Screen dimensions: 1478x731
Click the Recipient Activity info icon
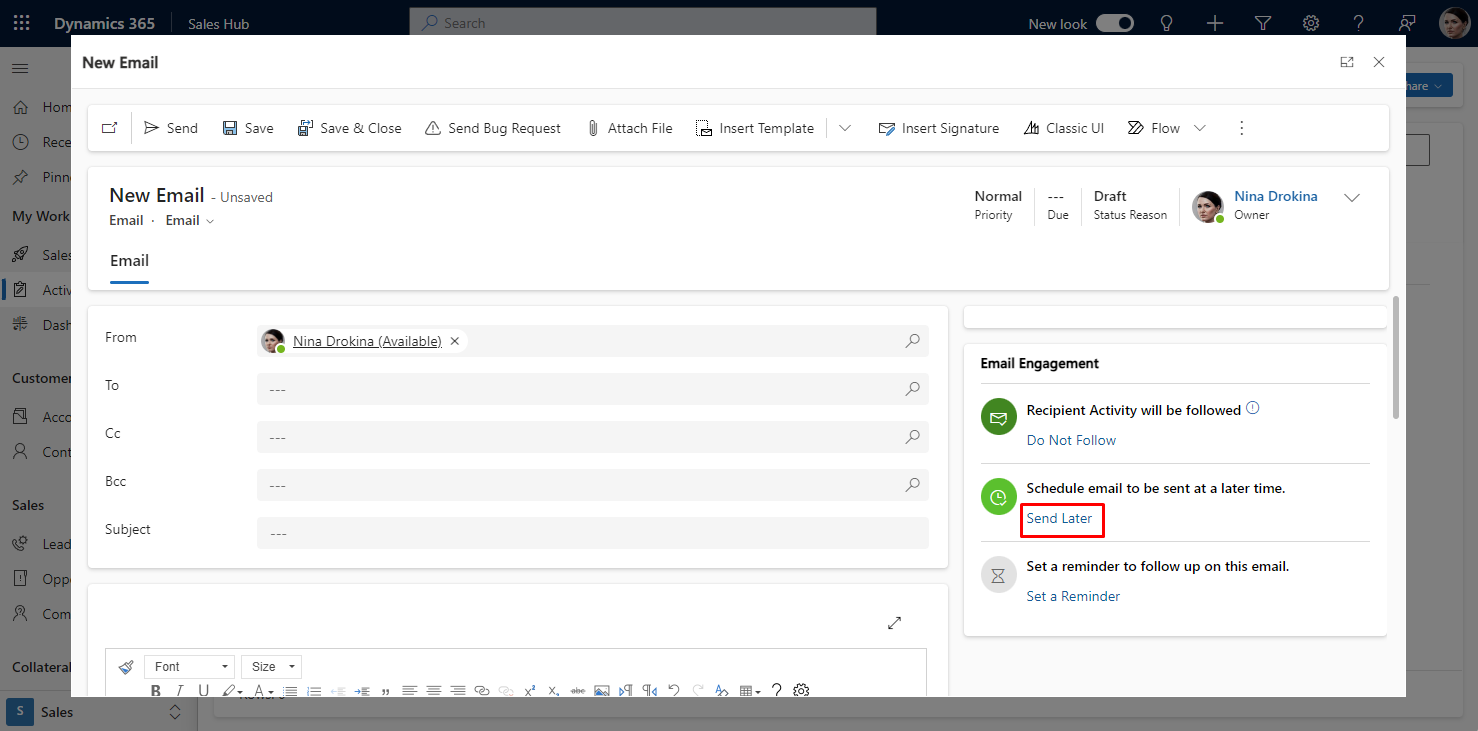[x=1253, y=408]
